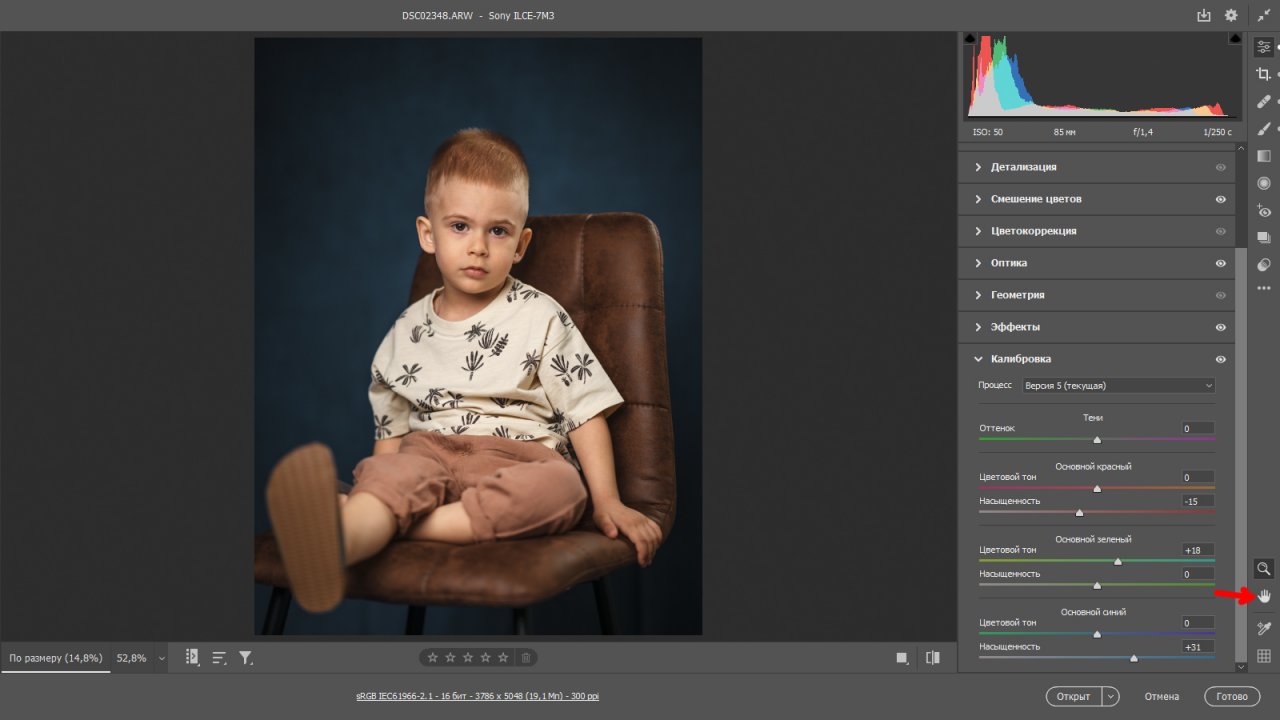This screenshot has width=1280, height=720.
Task: Click the Готово button
Action: (x=1232, y=696)
